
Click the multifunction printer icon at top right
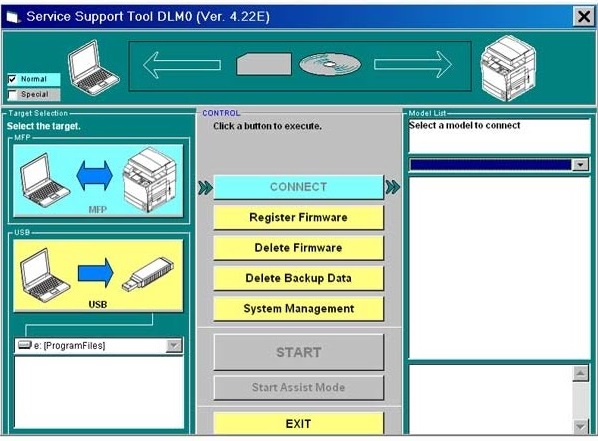[508, 68]
